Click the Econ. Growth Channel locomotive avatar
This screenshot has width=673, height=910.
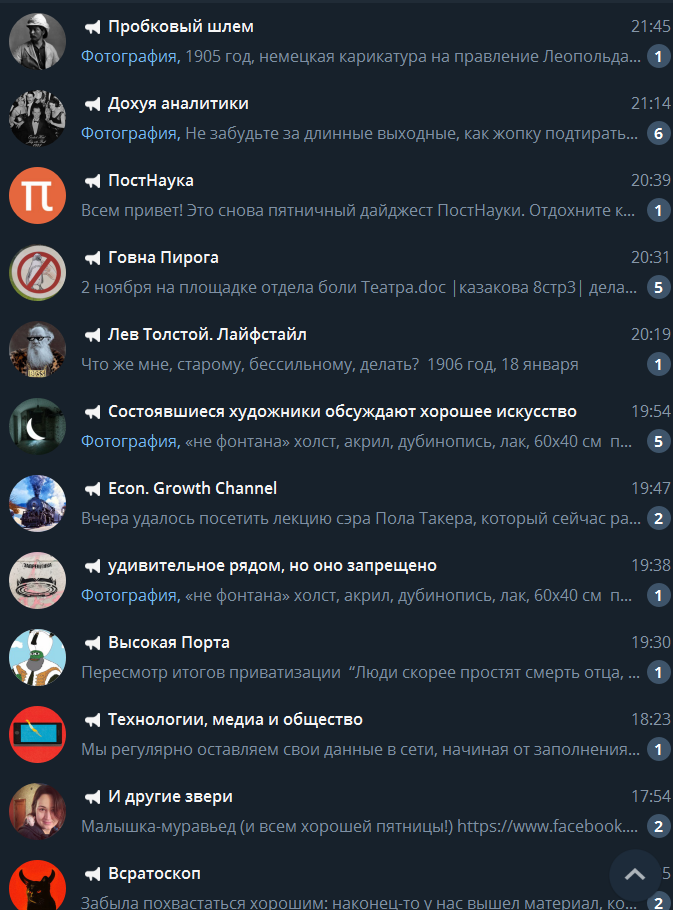37,504
